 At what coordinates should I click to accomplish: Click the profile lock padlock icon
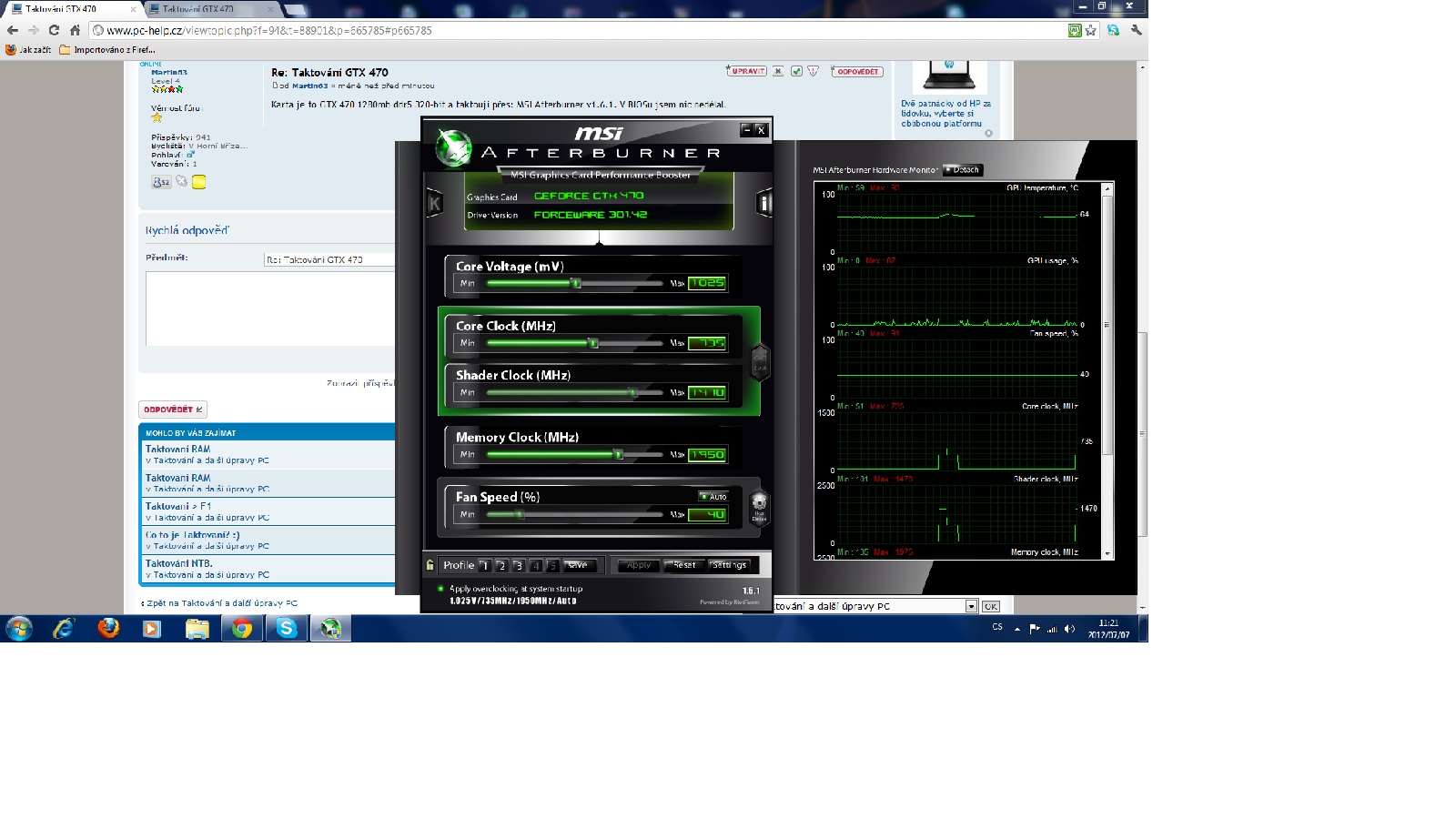pos(430,565)
